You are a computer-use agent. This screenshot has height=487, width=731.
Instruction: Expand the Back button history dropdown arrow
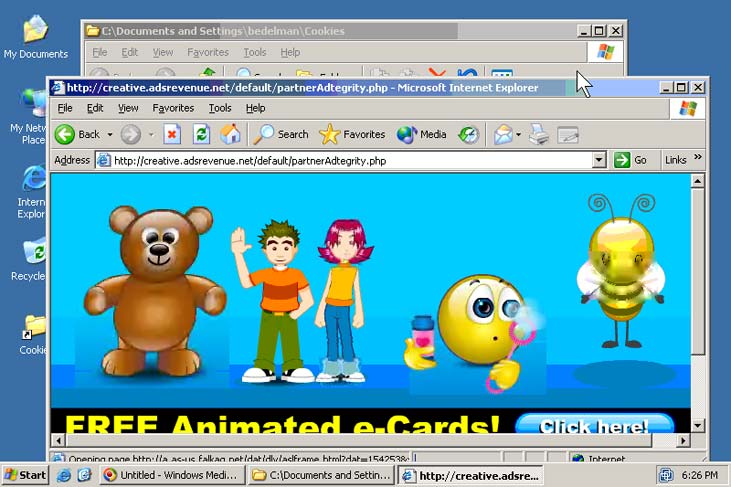(109, 134)
